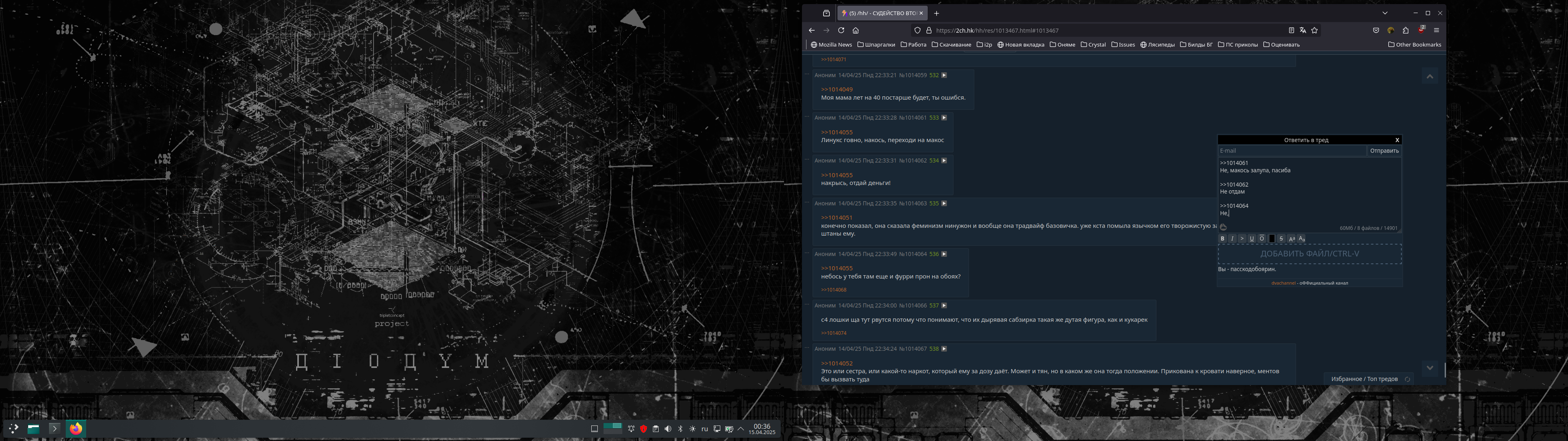The image size is (1568, 441).
Task: Open the Шпаргалки bookmarks folder
Action: [876, 45]
